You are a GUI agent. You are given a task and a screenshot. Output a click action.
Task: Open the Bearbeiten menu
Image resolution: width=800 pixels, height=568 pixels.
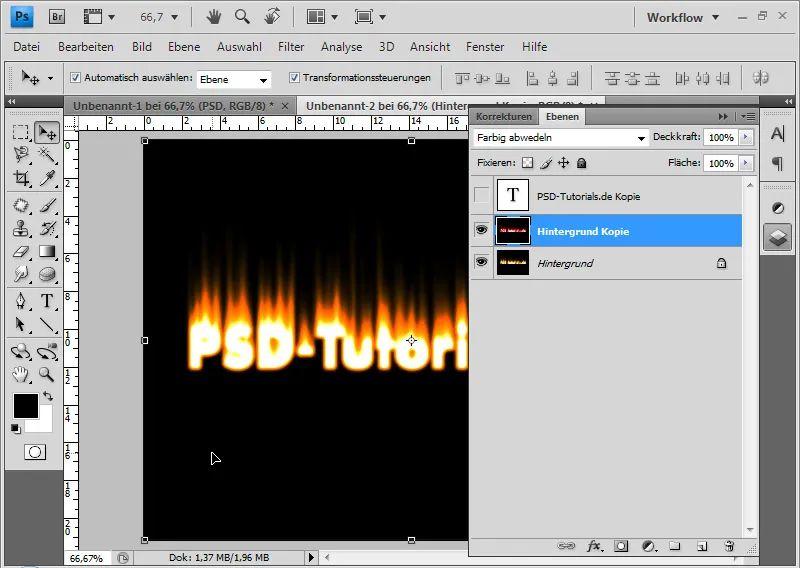86,47
